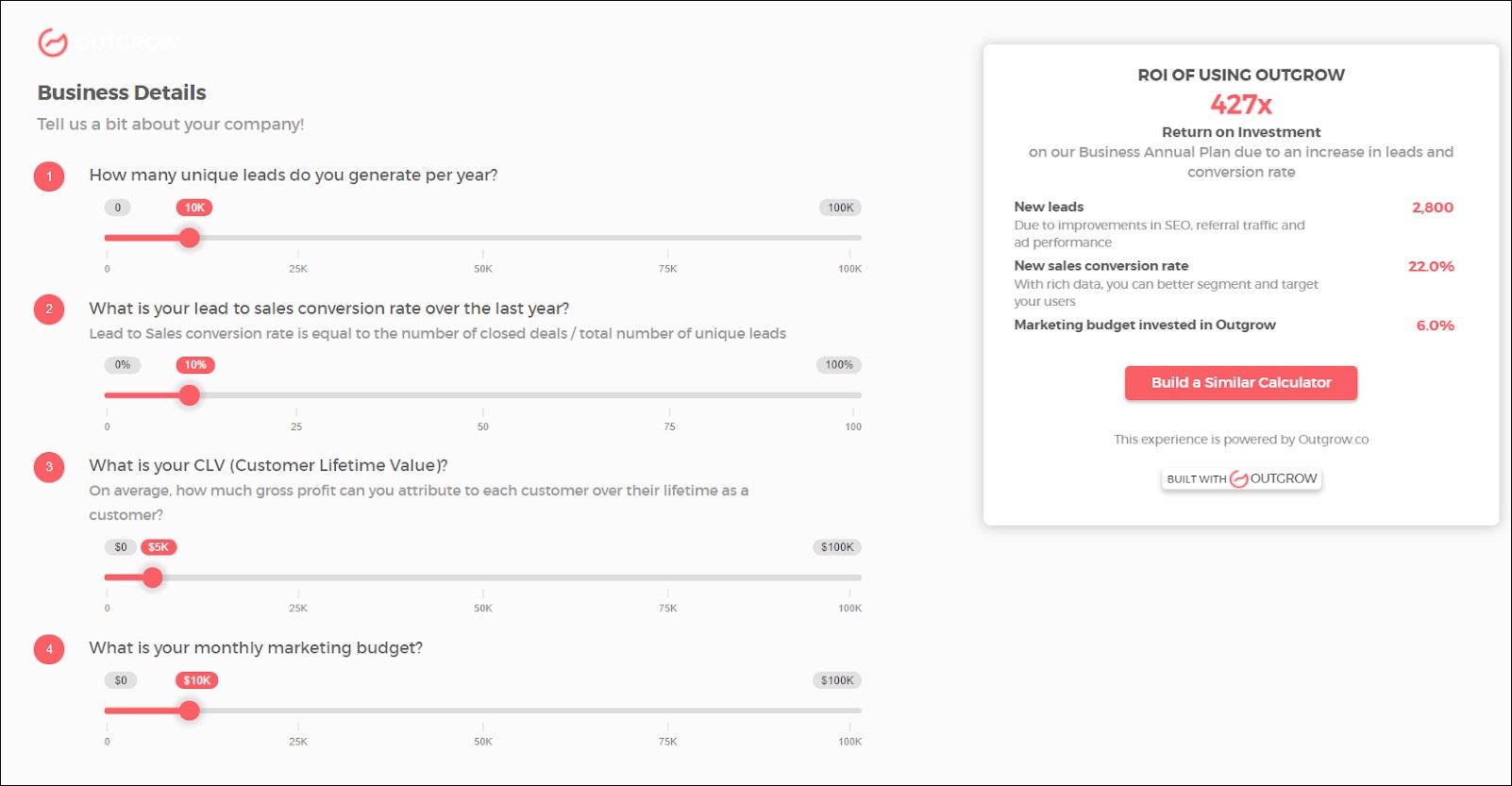This screenshot has height=786, width=1512.
Task: Click the 100K maximum label on leads slider
Action: tap(840, 208)
